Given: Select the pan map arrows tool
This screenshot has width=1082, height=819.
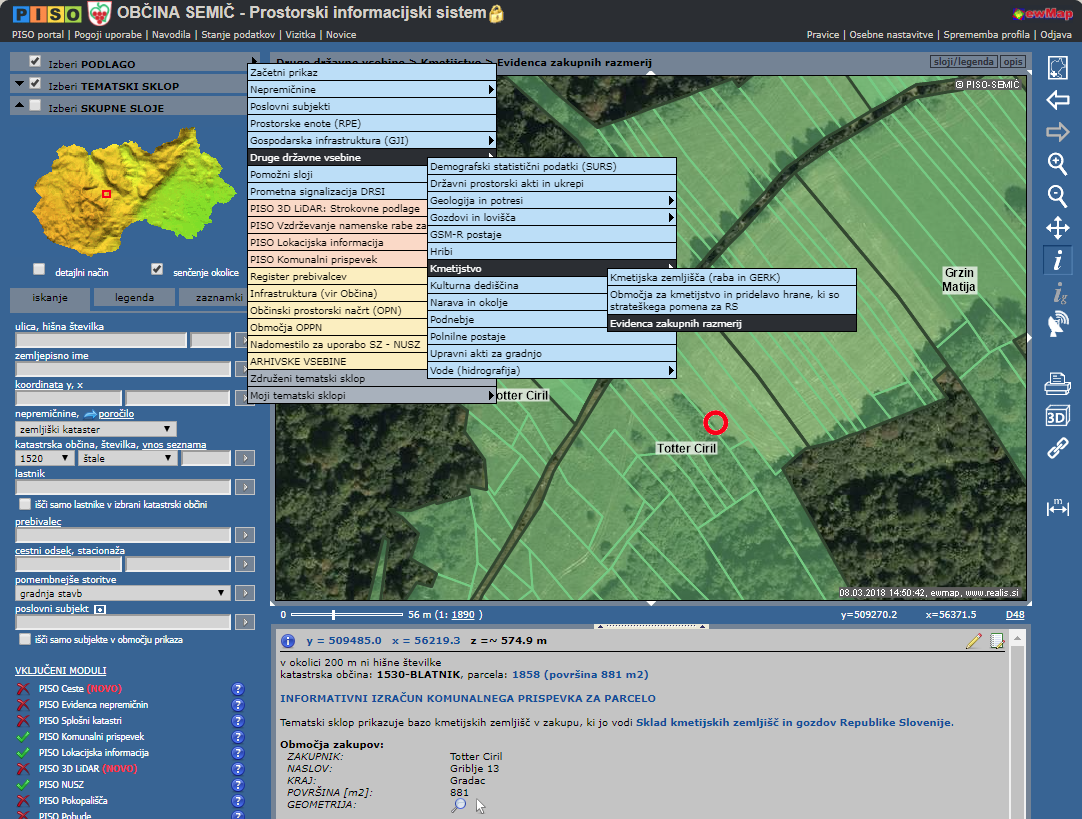Looking at the screenshot, I should click(1057, 228).
